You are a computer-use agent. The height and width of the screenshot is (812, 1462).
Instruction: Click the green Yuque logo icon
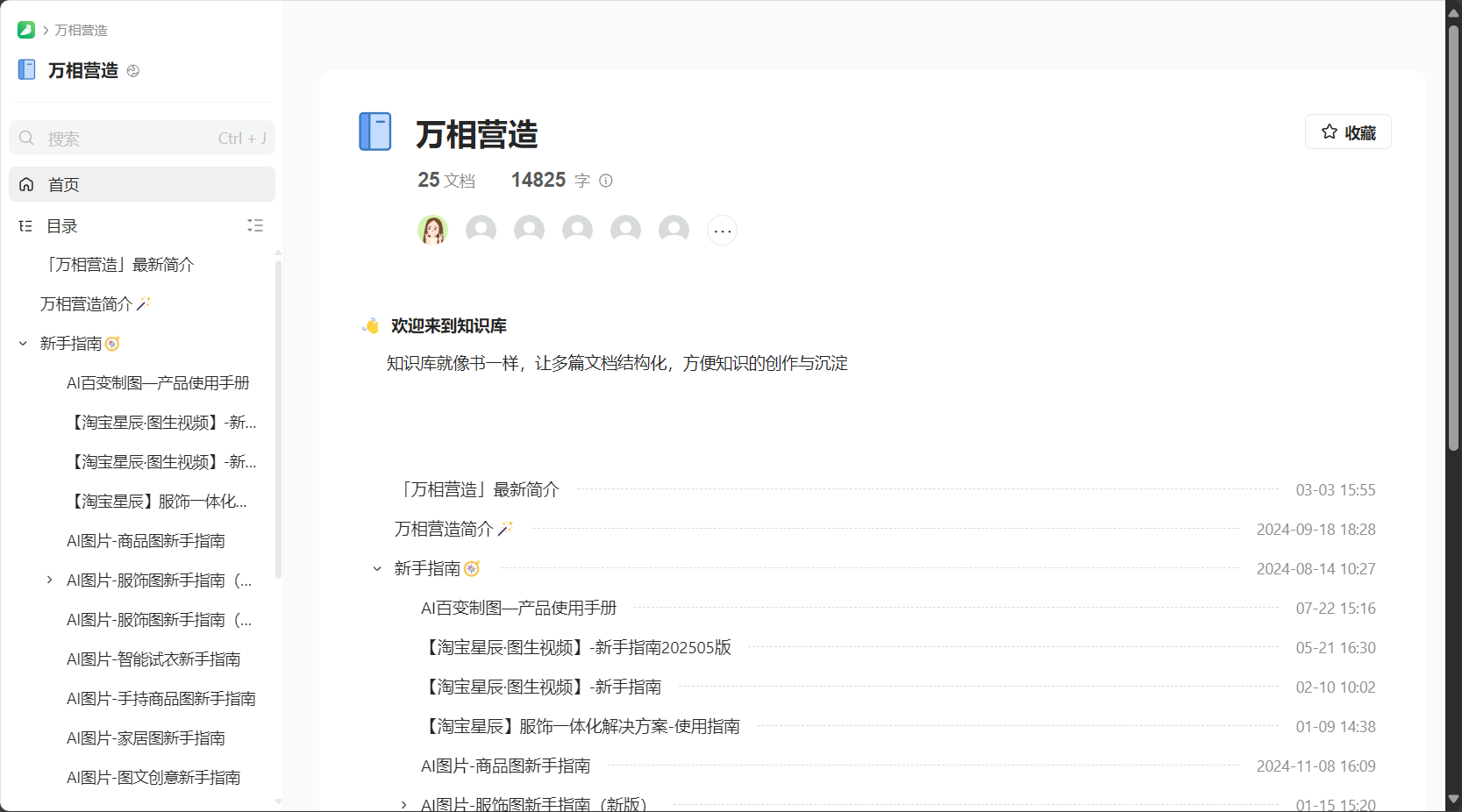(26, 30)
